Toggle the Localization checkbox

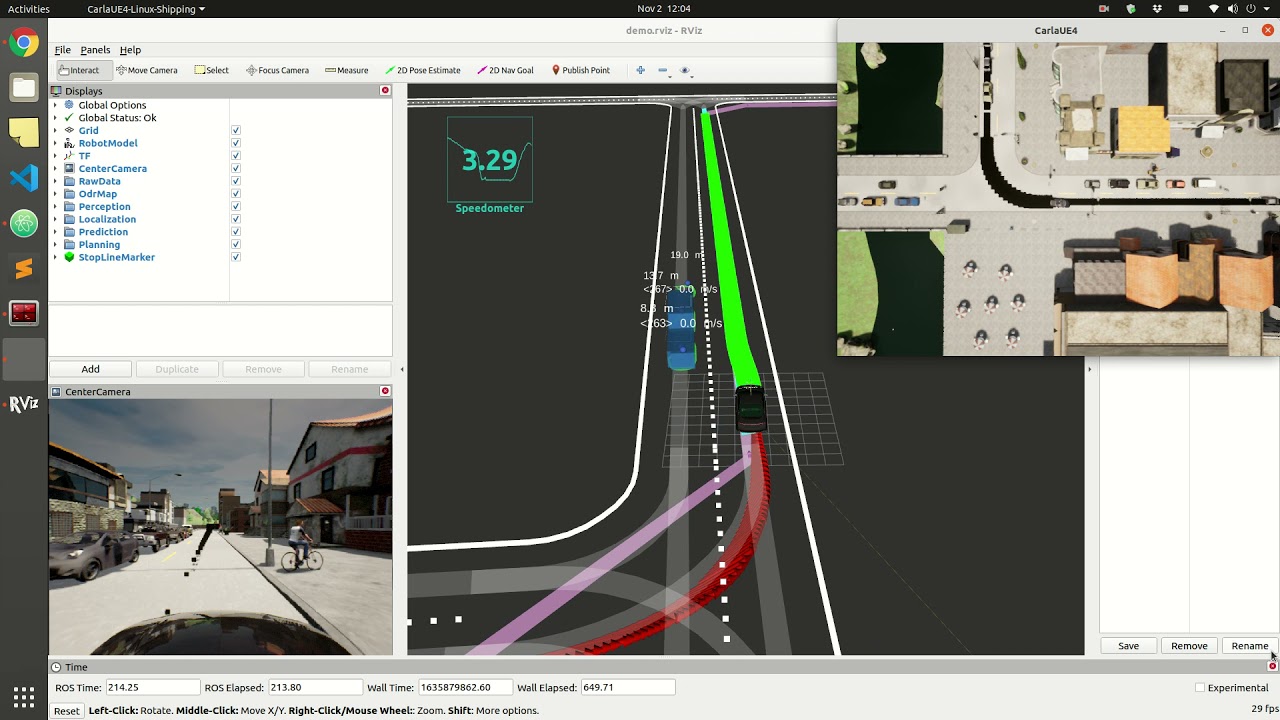[236, 219]
